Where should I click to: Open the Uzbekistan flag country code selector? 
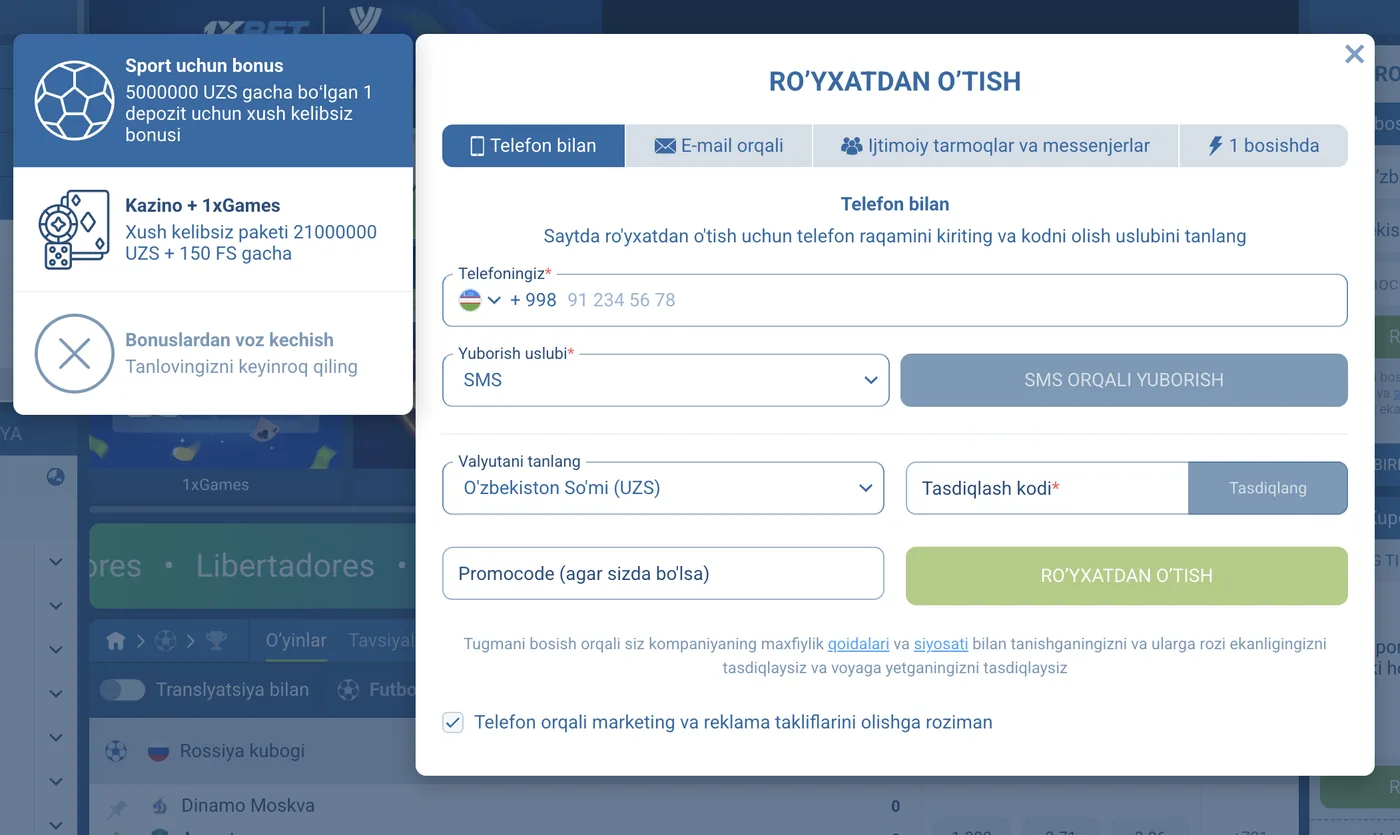pyautogui.click(x=480, y=300)
